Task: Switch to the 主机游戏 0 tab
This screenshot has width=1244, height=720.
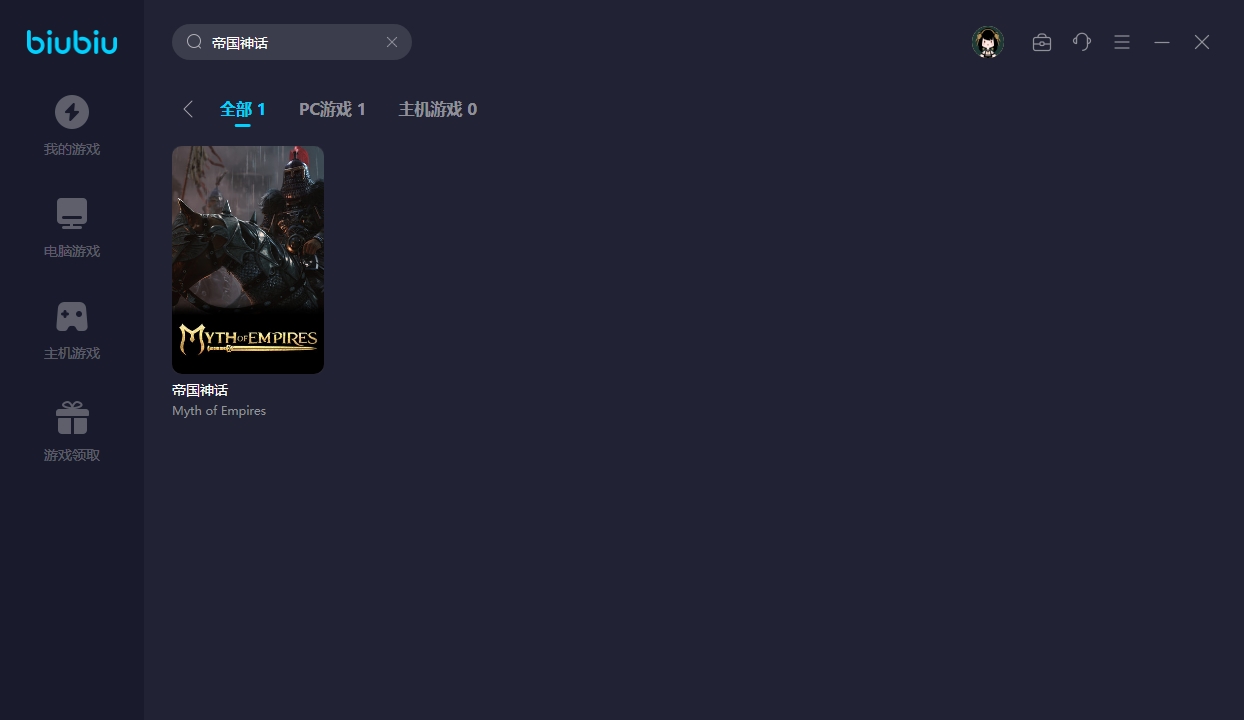Action: (x=438, y=109)
